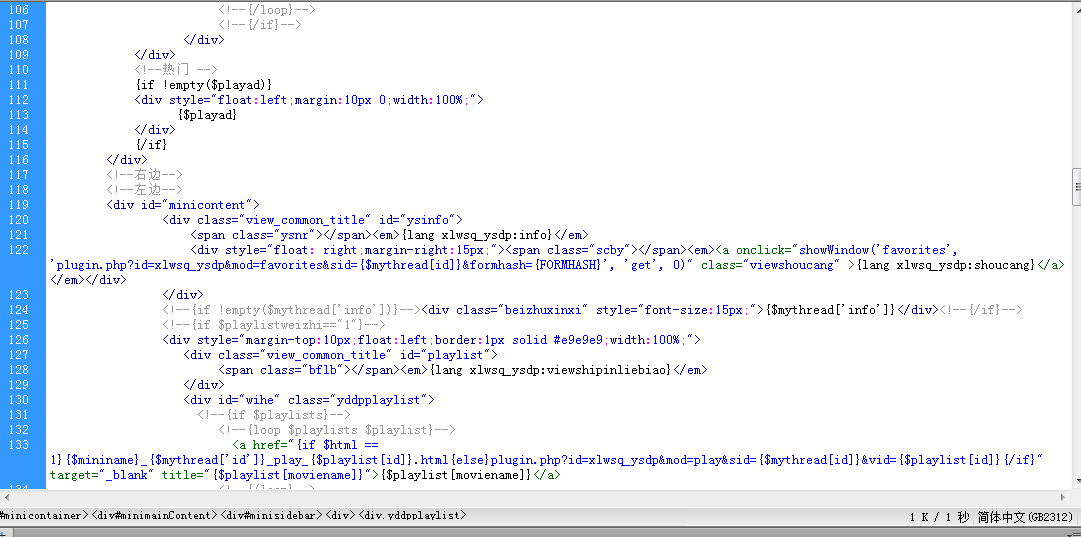The image size is (1081, 537).
Task: Click the vertical scrollbar thumb
Action: tap(1075, 186)
